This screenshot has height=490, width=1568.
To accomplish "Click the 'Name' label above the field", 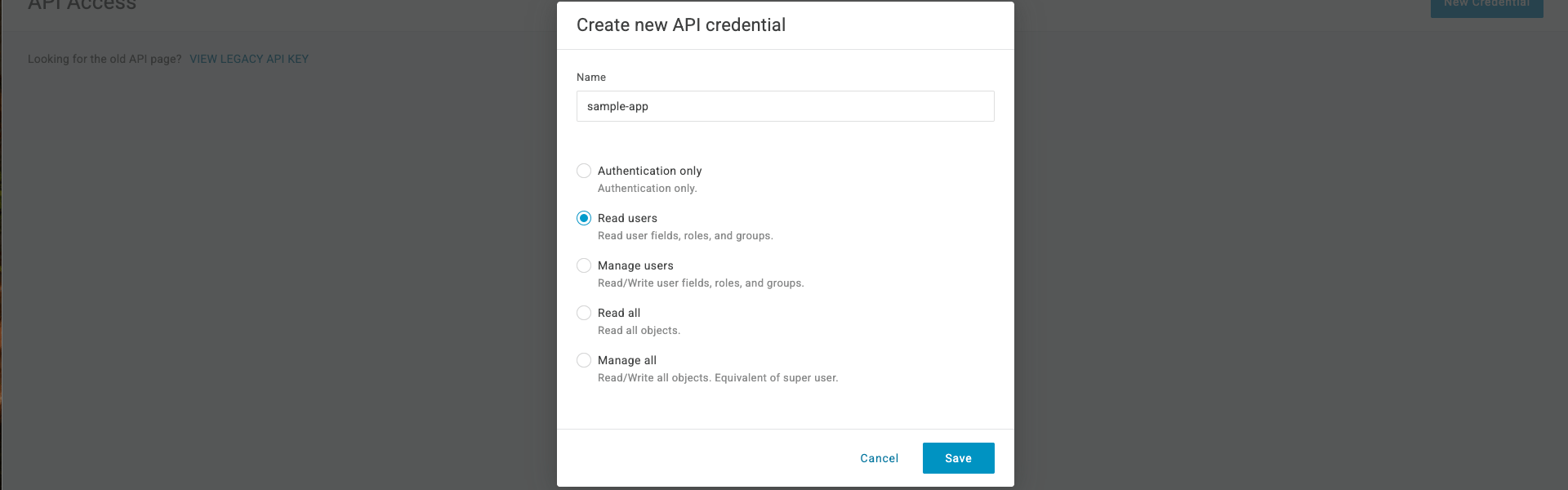I will pos(591,77).
